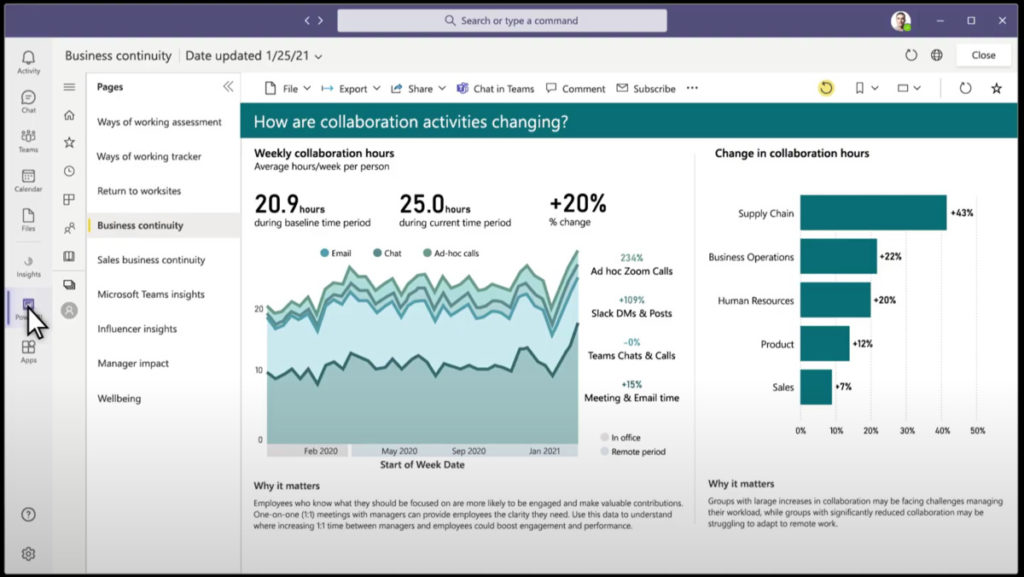
Task: Click the highlighted reset to default icon
Action: coord(826,88)
